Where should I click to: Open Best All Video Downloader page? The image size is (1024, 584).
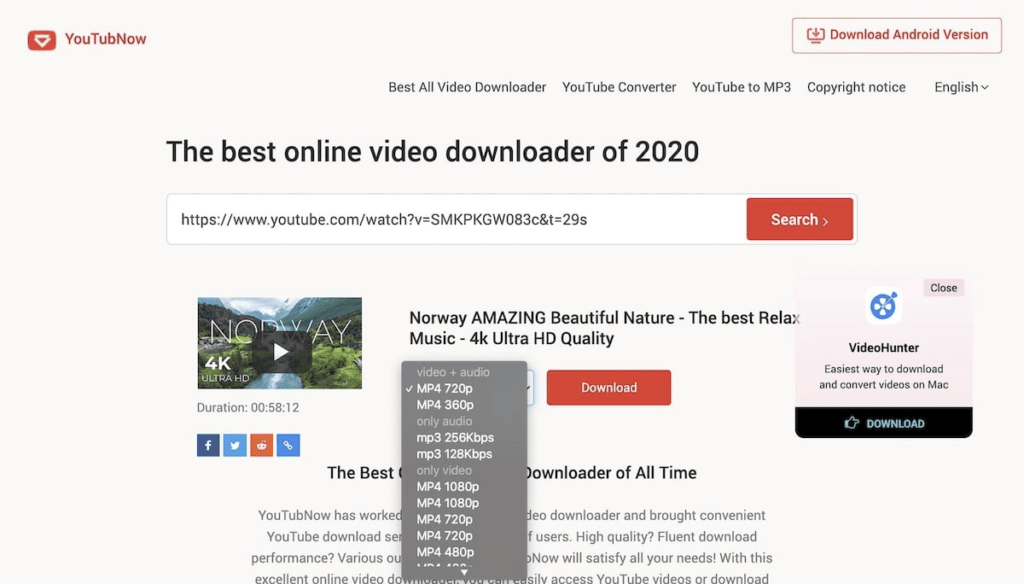coord(467,87)
